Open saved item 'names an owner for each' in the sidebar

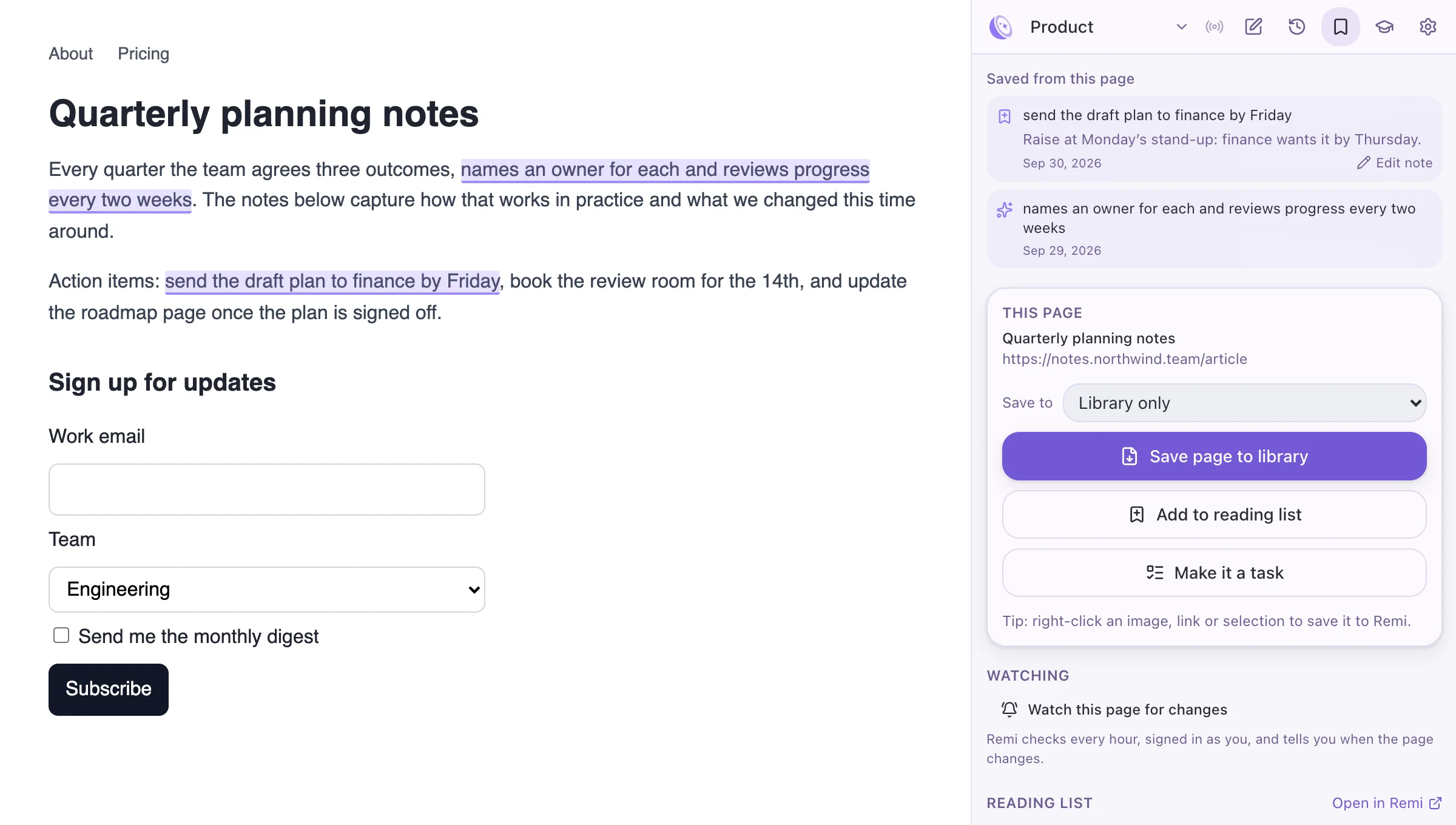pos(1214,229)
